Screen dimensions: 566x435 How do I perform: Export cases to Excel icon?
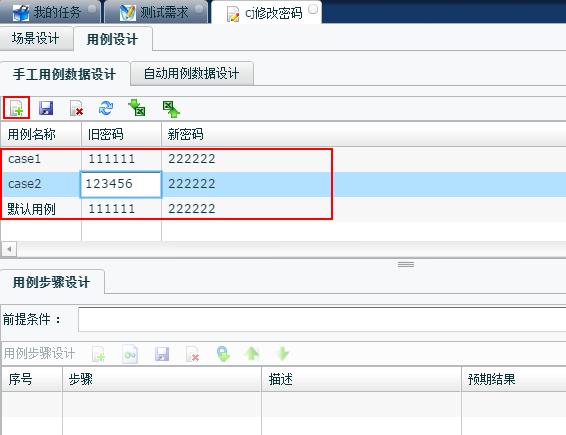coord(171,109)
